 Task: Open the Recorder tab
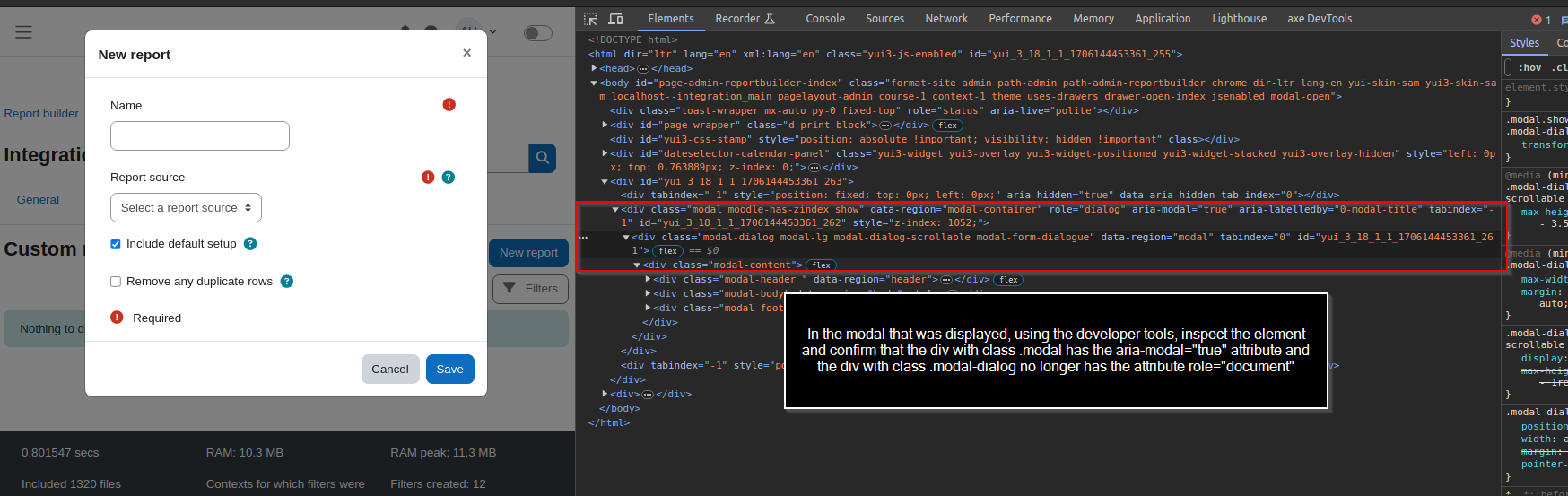[x=745, y=18]
